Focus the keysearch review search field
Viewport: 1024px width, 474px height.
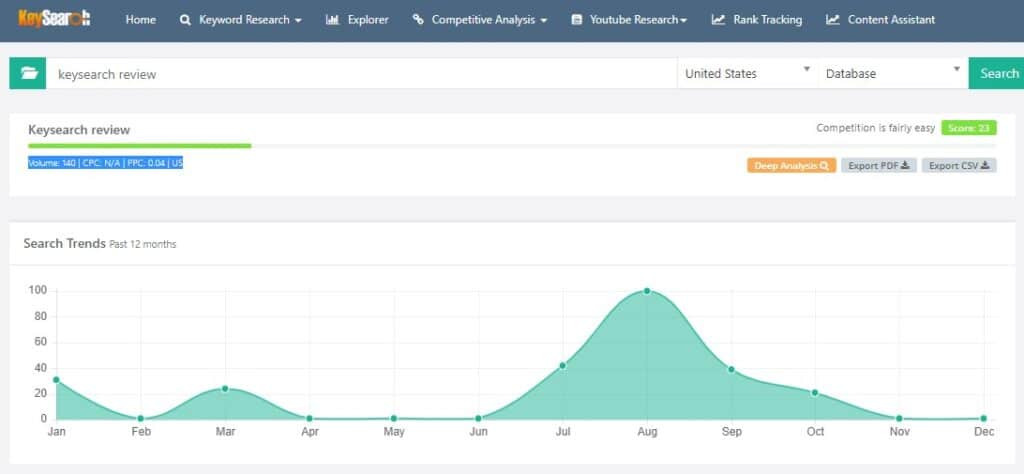[x=361, y=74]
